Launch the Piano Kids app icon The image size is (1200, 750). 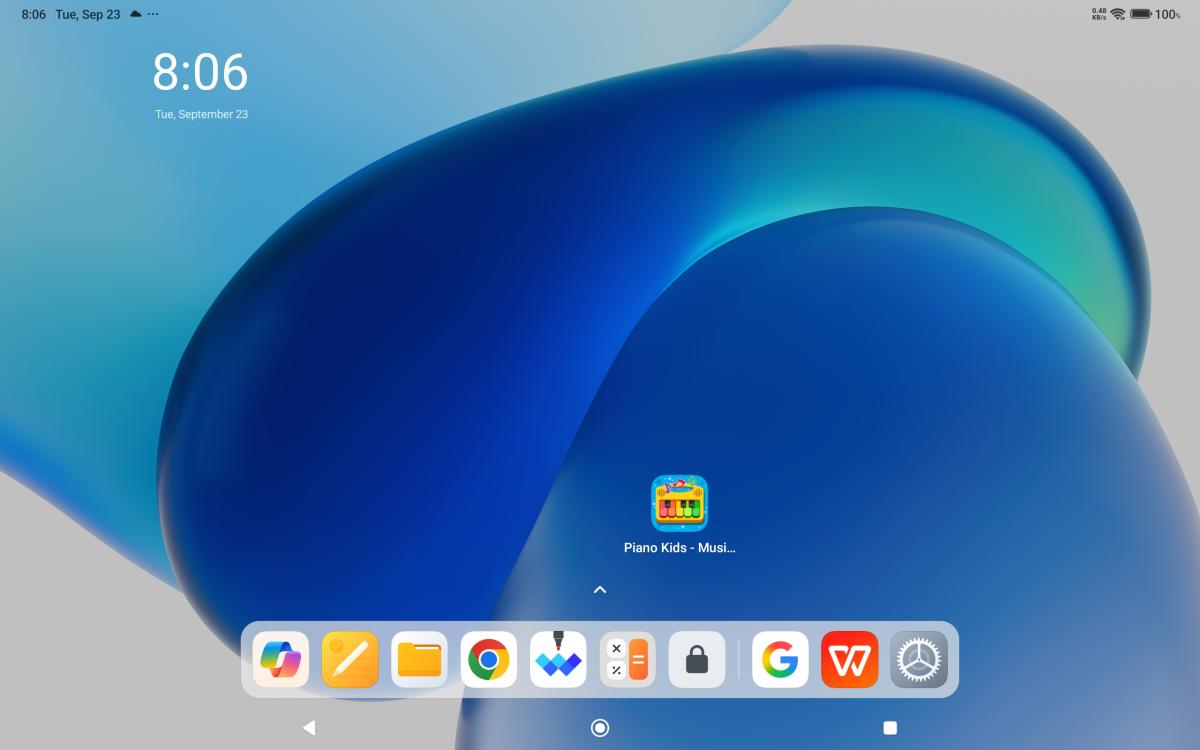(x=680, y=503)
